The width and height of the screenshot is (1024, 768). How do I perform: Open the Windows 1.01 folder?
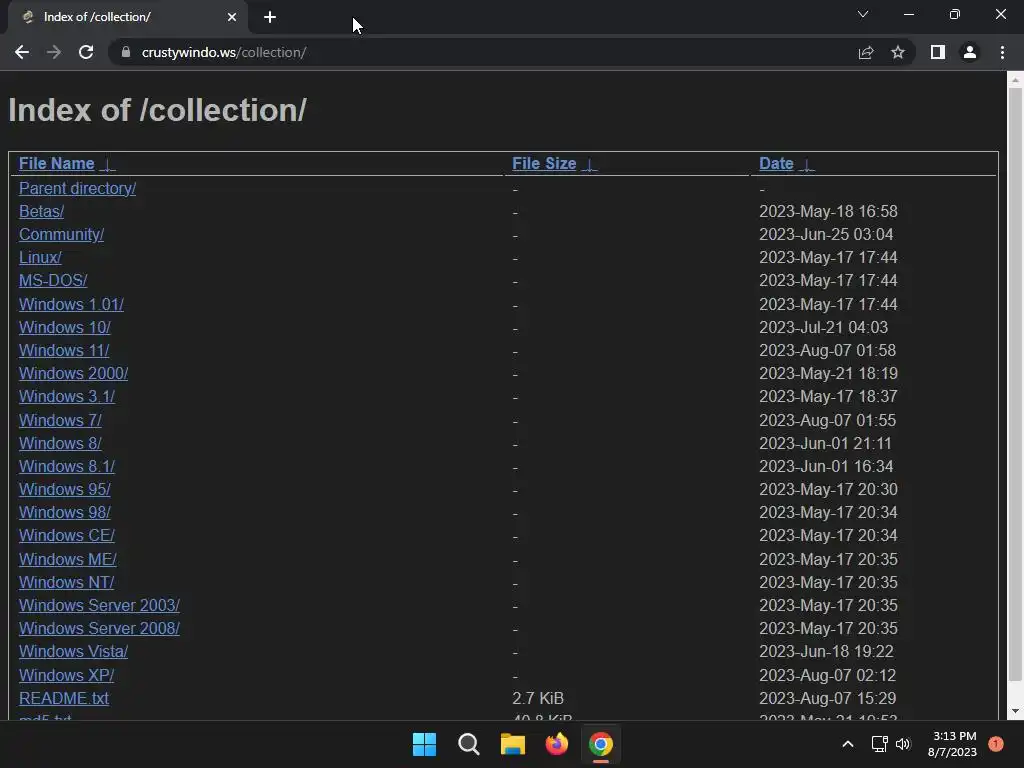point(71,304)
